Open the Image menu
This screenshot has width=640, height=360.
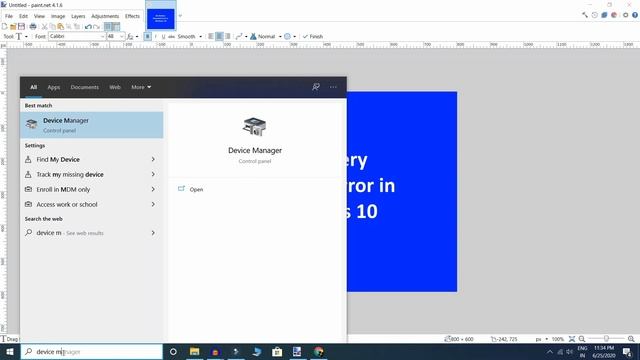(58, 16)
